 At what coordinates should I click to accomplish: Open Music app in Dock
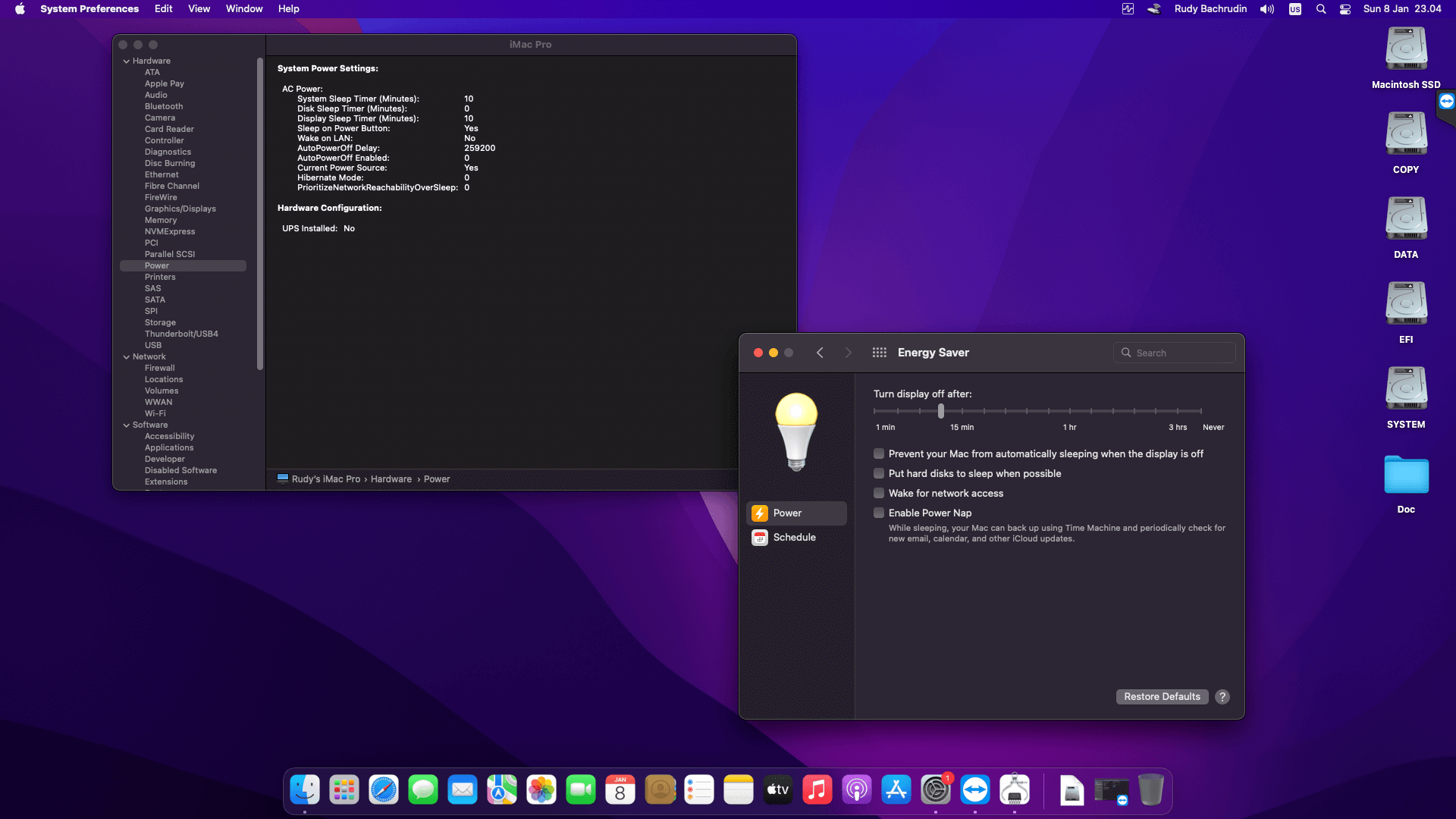point(817,790)
